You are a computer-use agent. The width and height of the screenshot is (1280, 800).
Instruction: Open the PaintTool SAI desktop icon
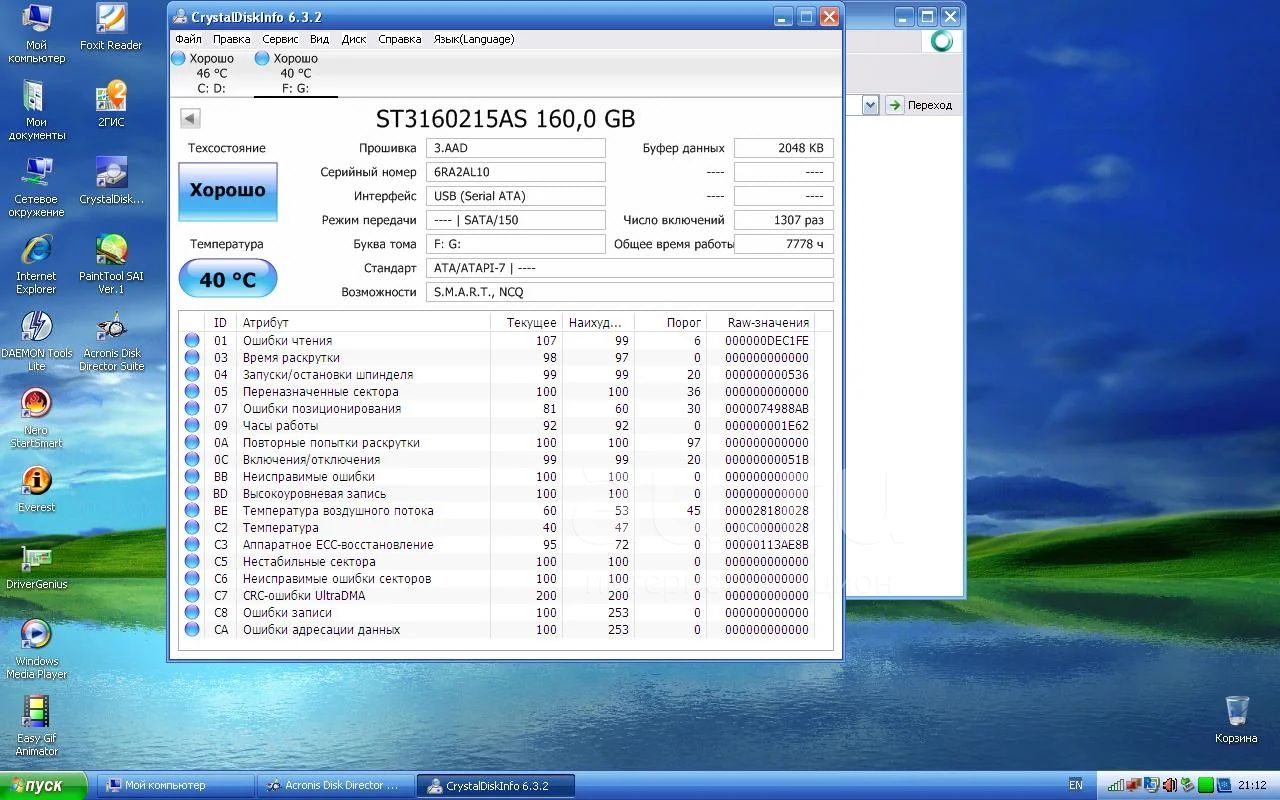coord(111,264)
